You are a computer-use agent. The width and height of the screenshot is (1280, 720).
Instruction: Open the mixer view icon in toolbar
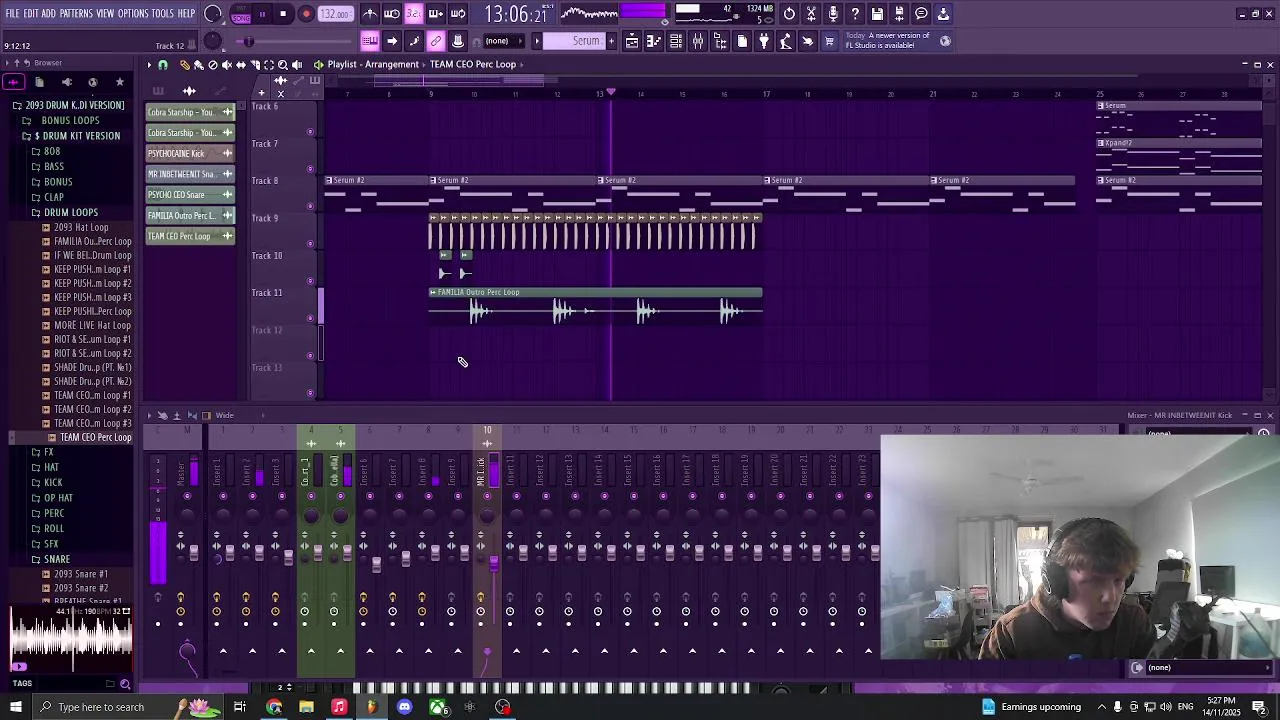[x=698, y=41]
